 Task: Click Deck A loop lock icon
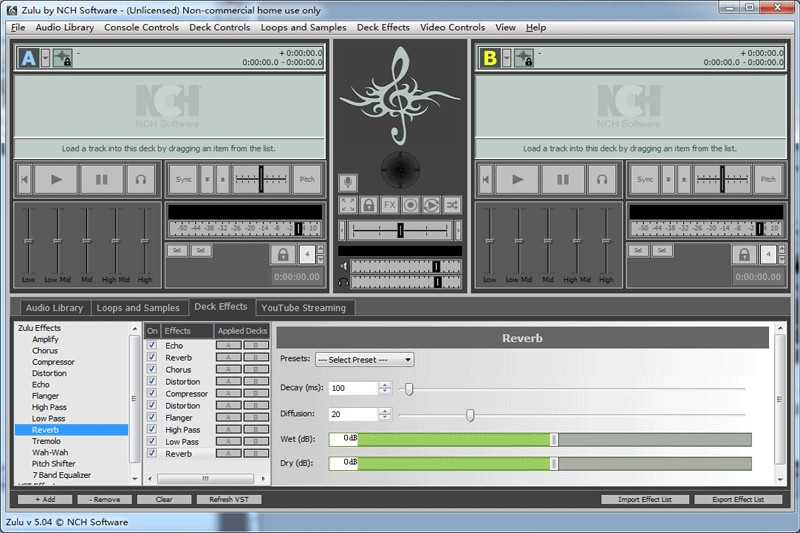(x=283, y=254)
